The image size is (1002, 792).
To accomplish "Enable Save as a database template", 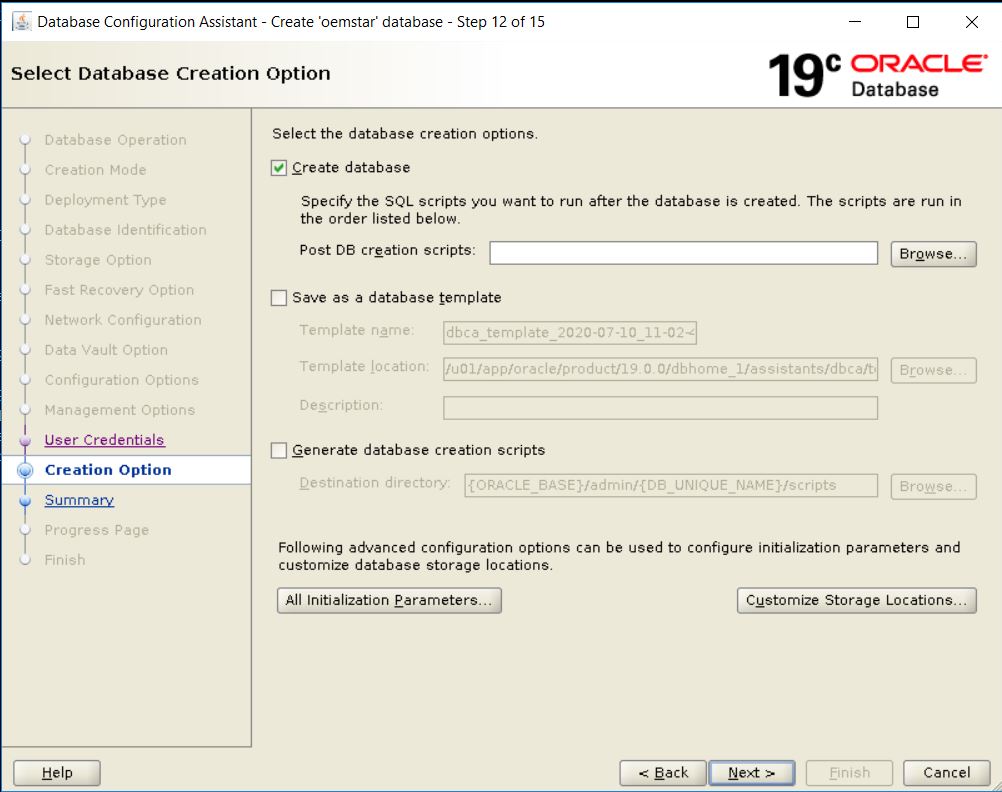I will tap(280, 298).
